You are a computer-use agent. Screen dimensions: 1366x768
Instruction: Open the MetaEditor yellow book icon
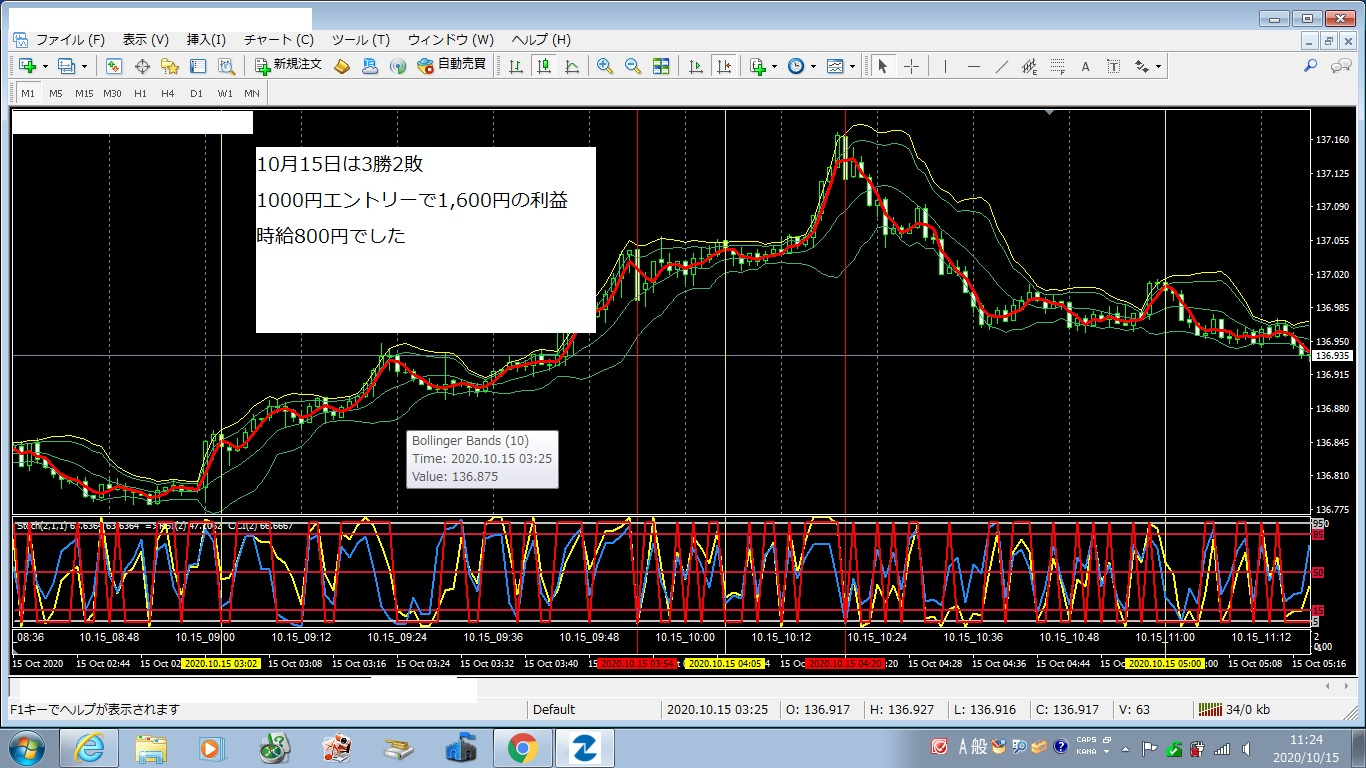click(342, 66)
